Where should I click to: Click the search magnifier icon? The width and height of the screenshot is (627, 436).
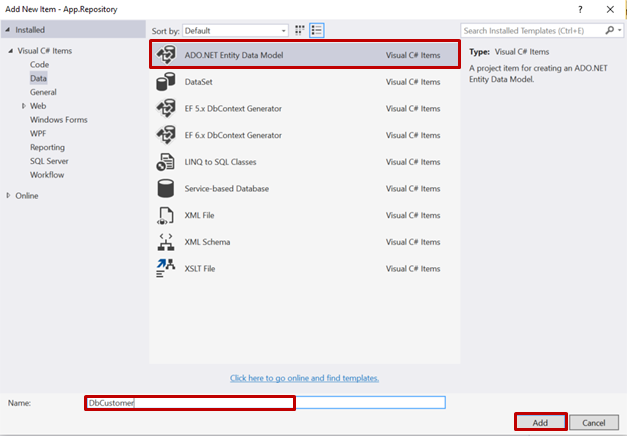(x=609, y=30)
